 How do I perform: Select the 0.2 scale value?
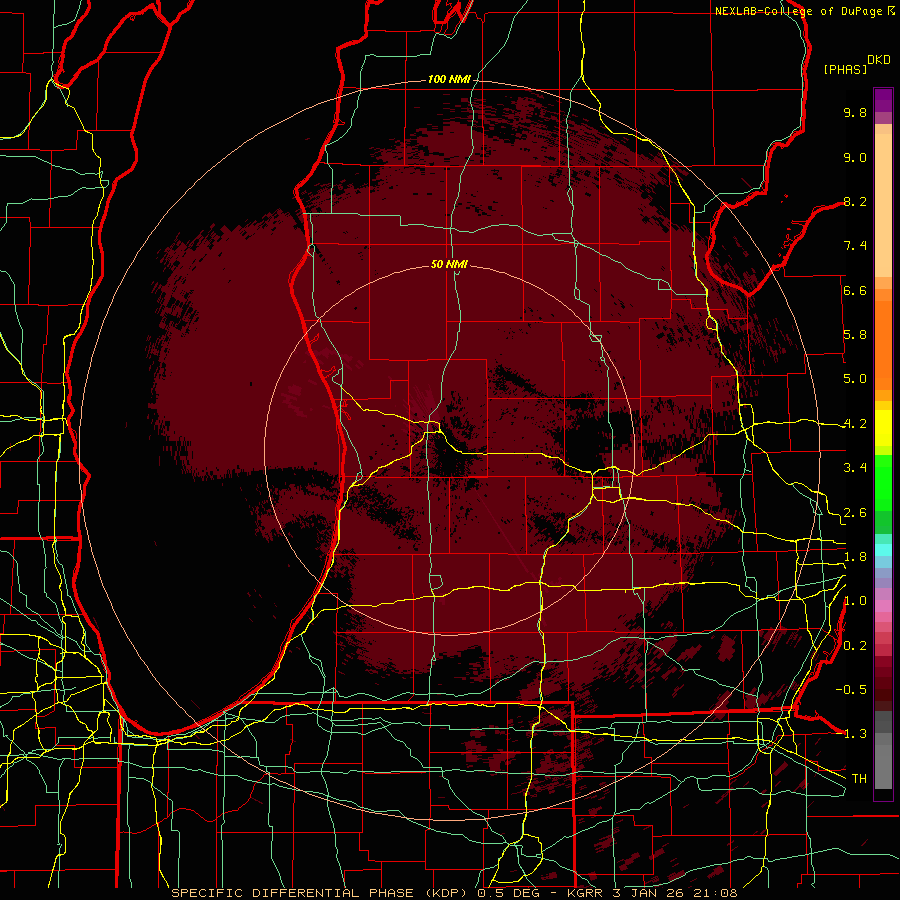click(x=855, y=646)
